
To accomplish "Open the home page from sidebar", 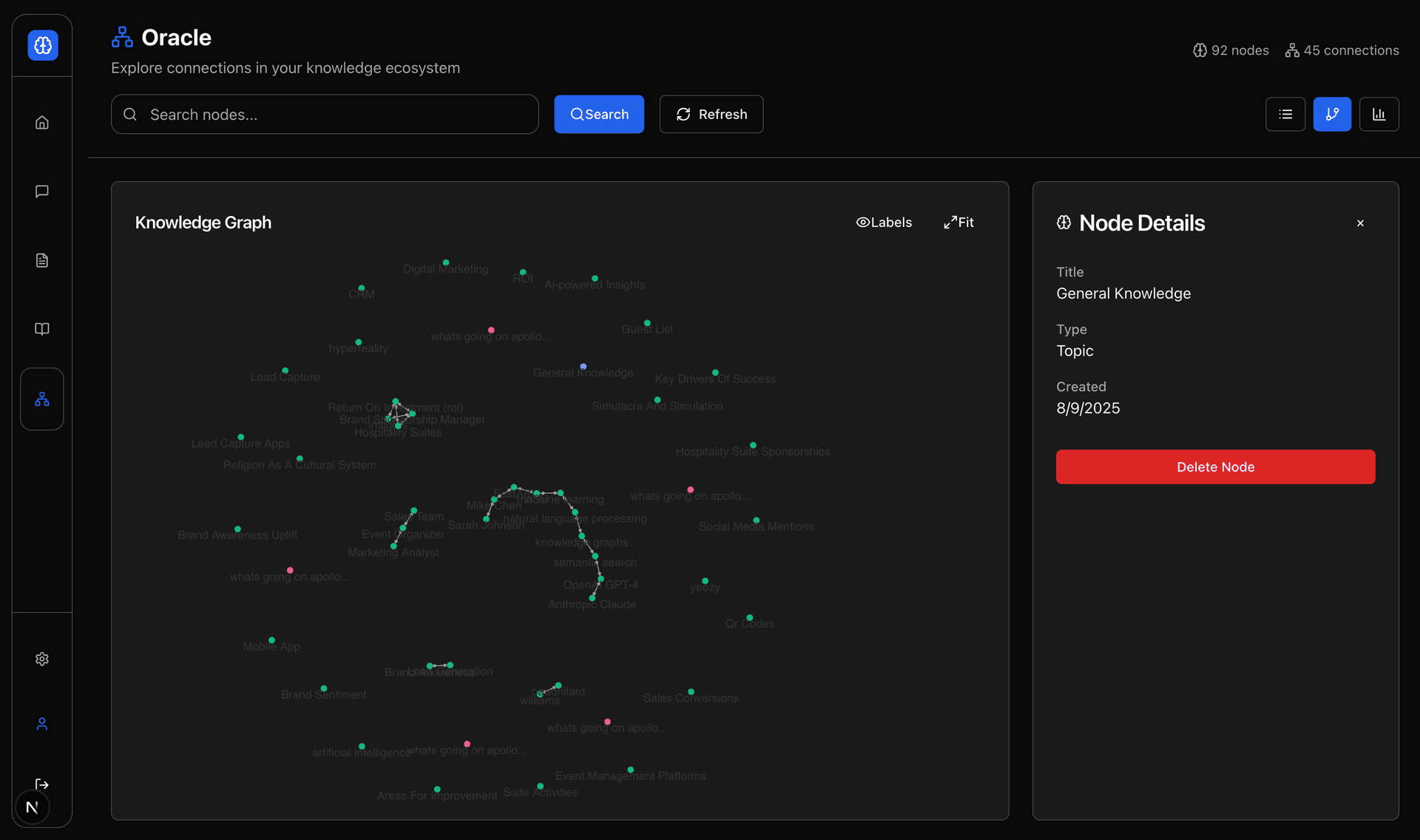I will tap(42, 123).
